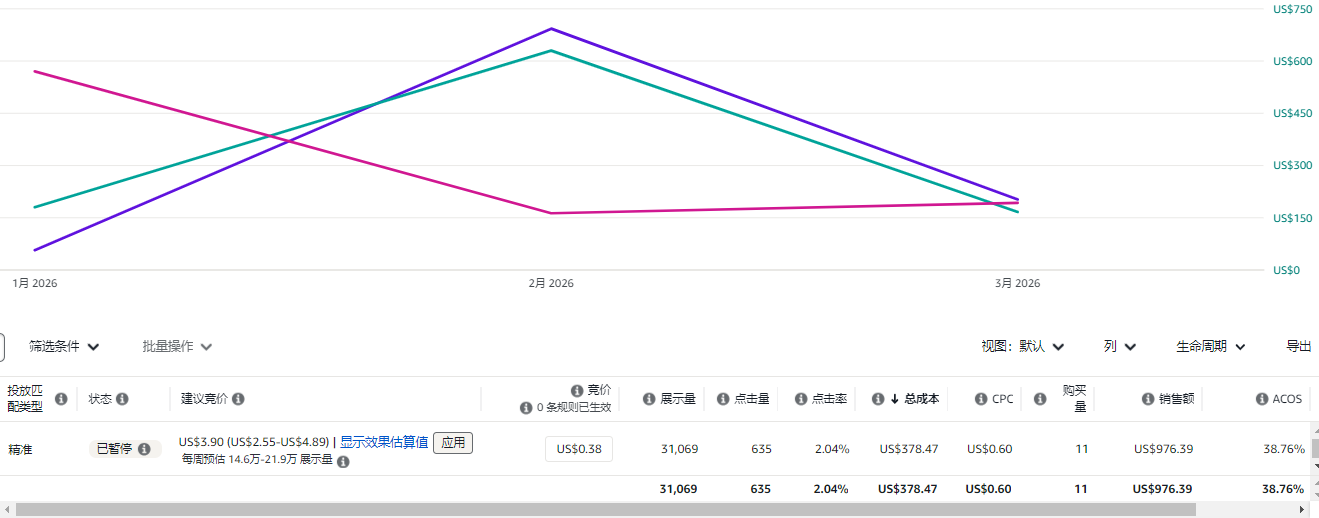This screenshot has height=518, width=1319.
Task: Click info icon next to 投放匹配类型 header
Action: tap(61, 399)
